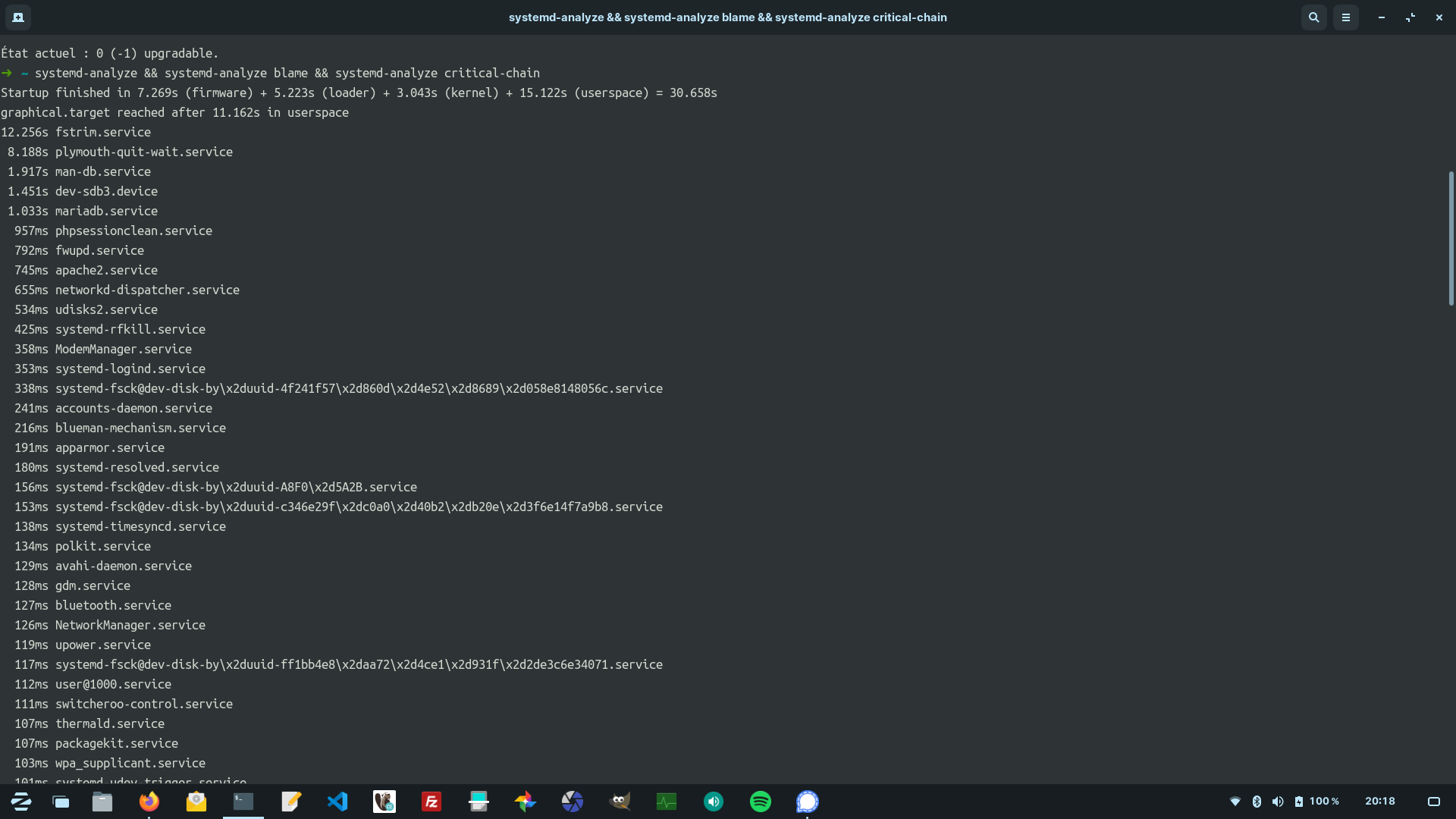Open the system monitor taskbar icon
The image size is (1456, 819).
point(667,802)
